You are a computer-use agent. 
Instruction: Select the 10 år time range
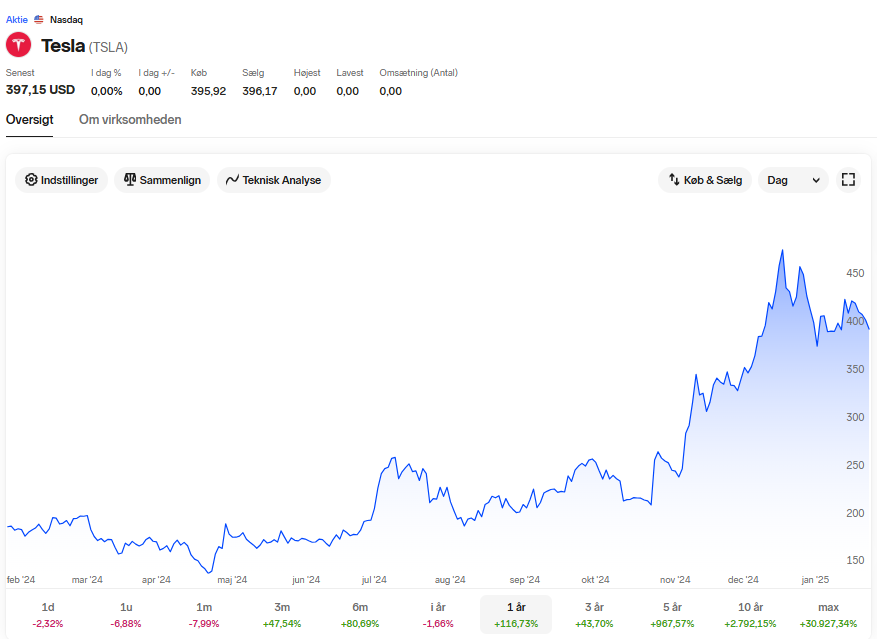click(750, 614)
